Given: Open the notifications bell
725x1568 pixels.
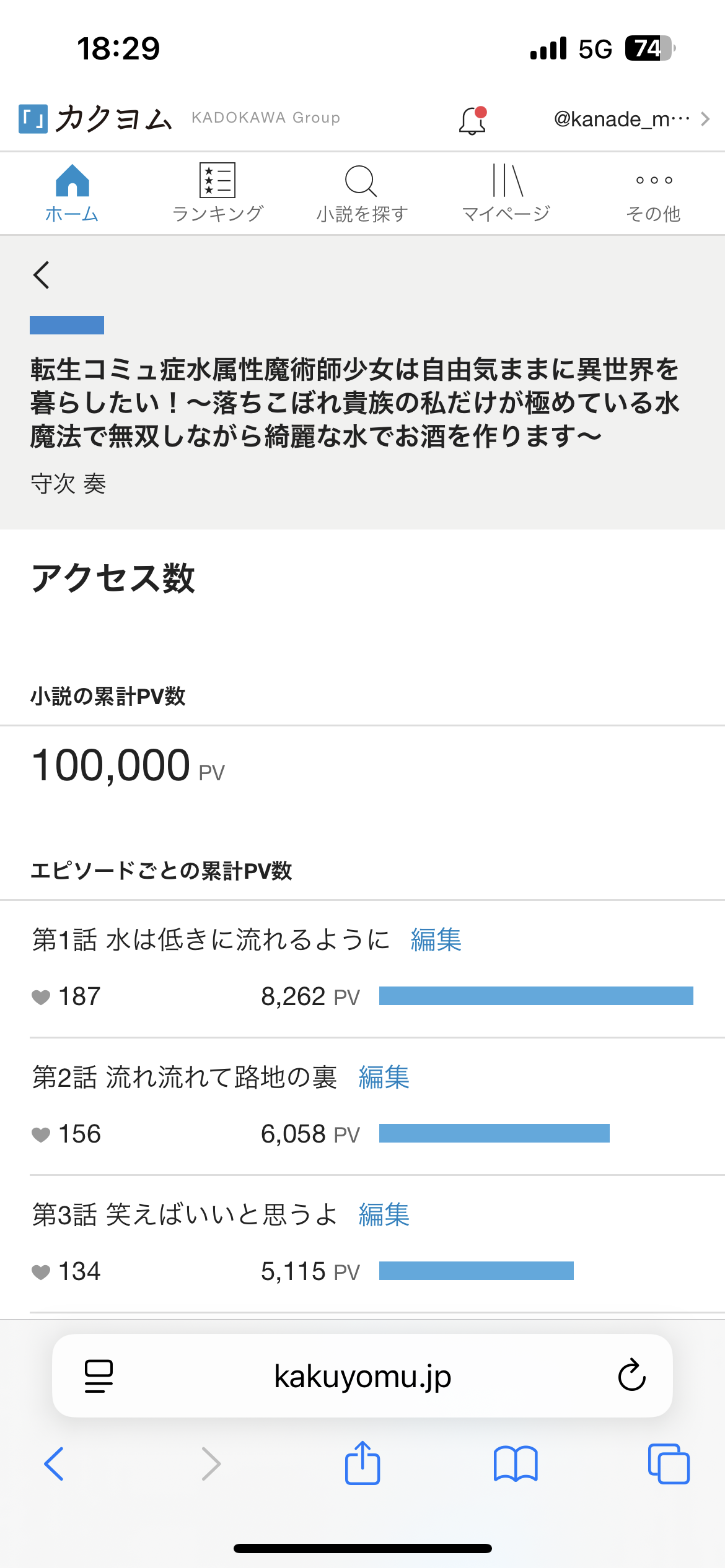Looking at the screenshot, I should 472,120.
